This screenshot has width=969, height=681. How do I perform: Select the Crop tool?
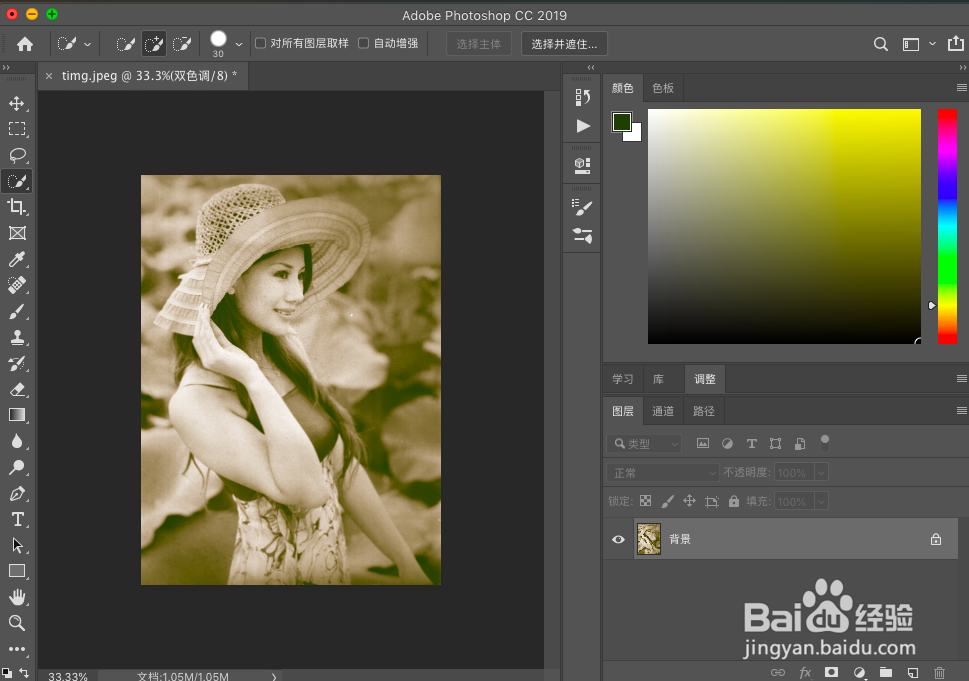click(x=17, y=207)
